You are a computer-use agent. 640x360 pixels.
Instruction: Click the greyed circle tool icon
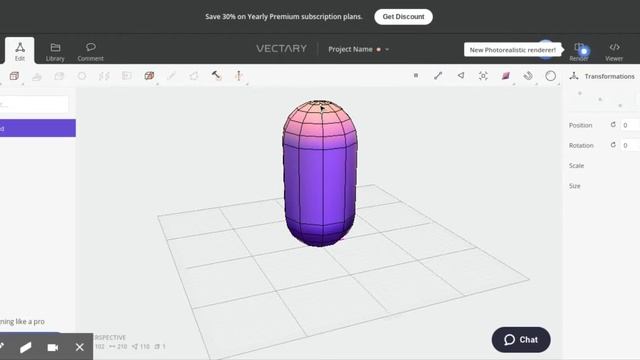pyautogui.click(x=82, y=76)
